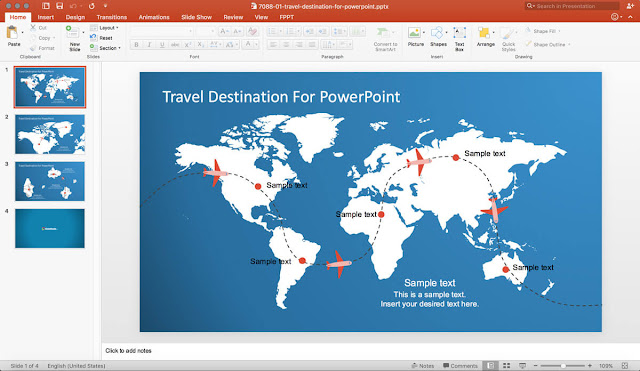Open the Section dropdown

click(105, 48)
